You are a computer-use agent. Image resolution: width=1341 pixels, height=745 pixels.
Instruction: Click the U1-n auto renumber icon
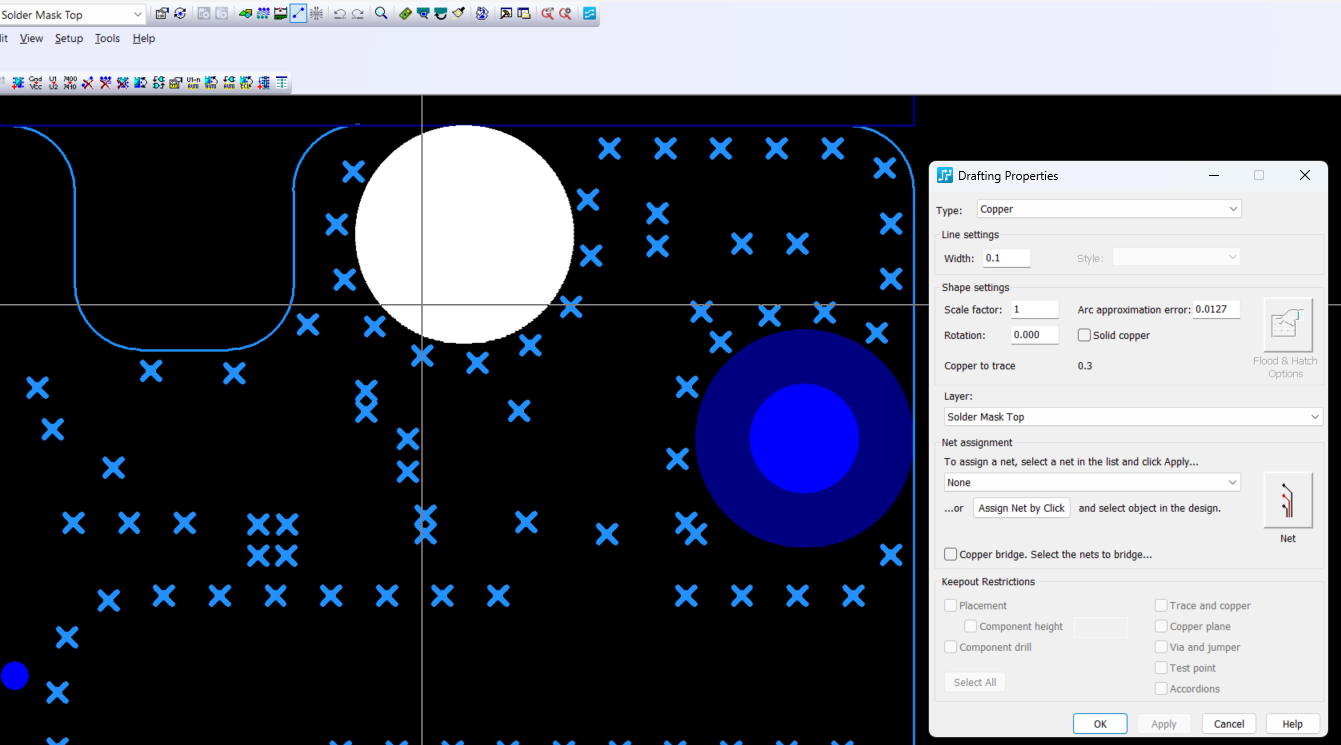(193, 83)
